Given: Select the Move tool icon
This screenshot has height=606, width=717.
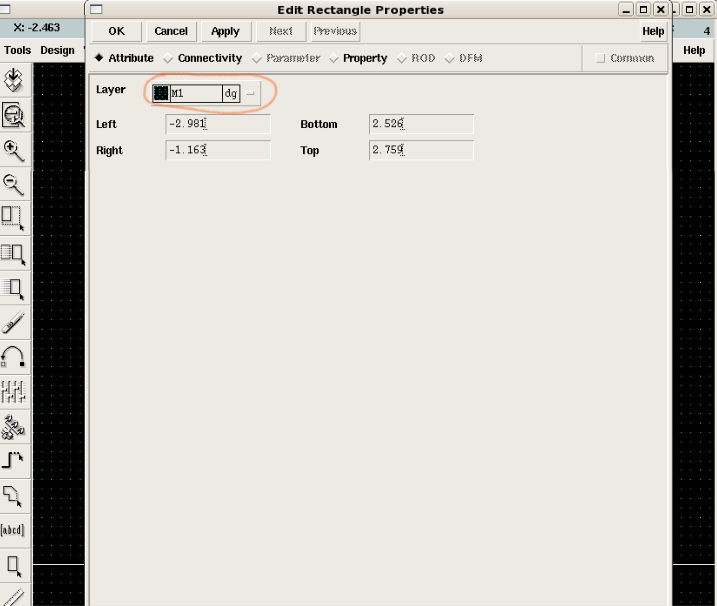Looking at the screenshot, I should tap(14, 288).
